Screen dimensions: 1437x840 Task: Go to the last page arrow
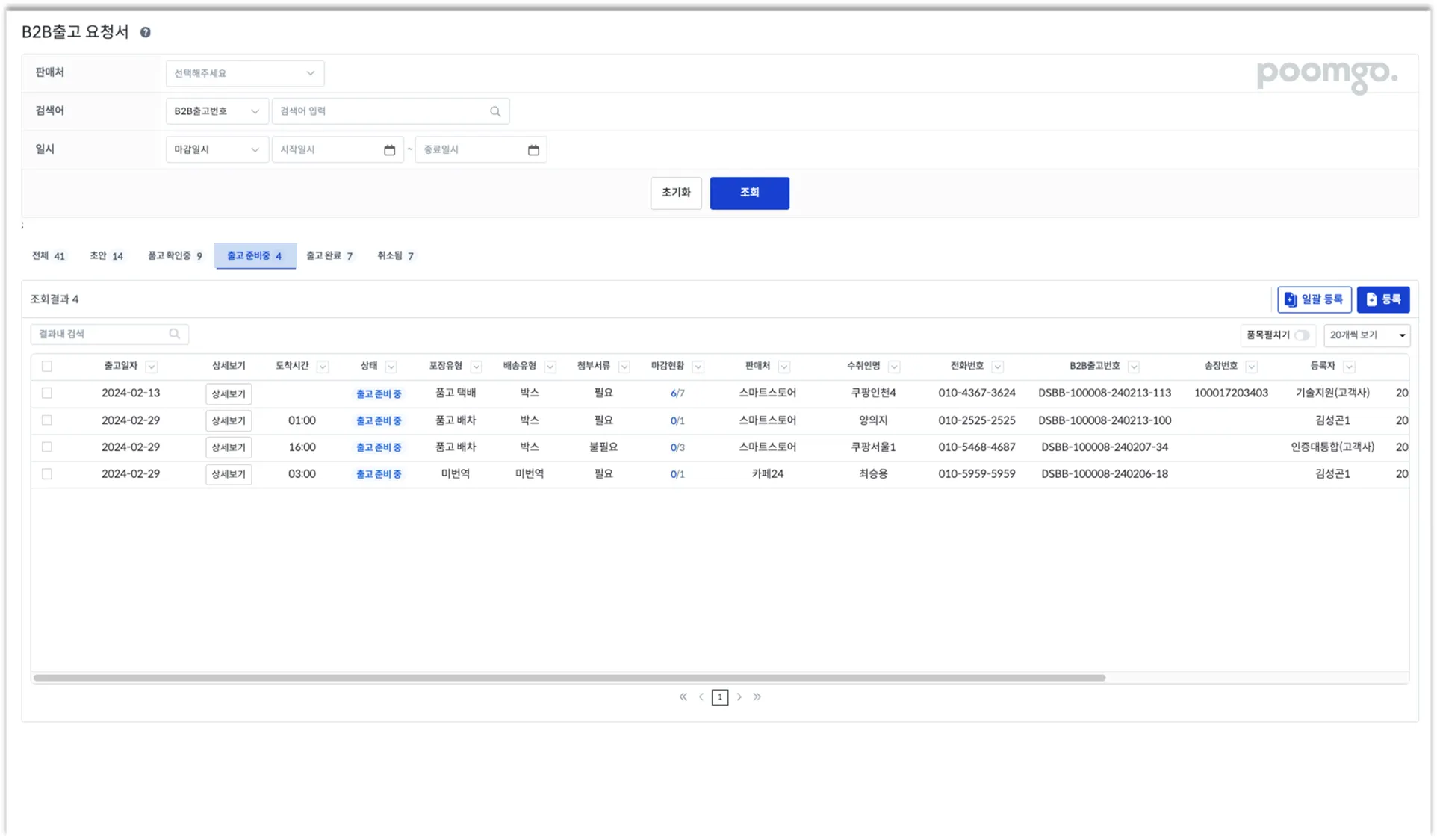pyautogui.click(x=757, y=697)
